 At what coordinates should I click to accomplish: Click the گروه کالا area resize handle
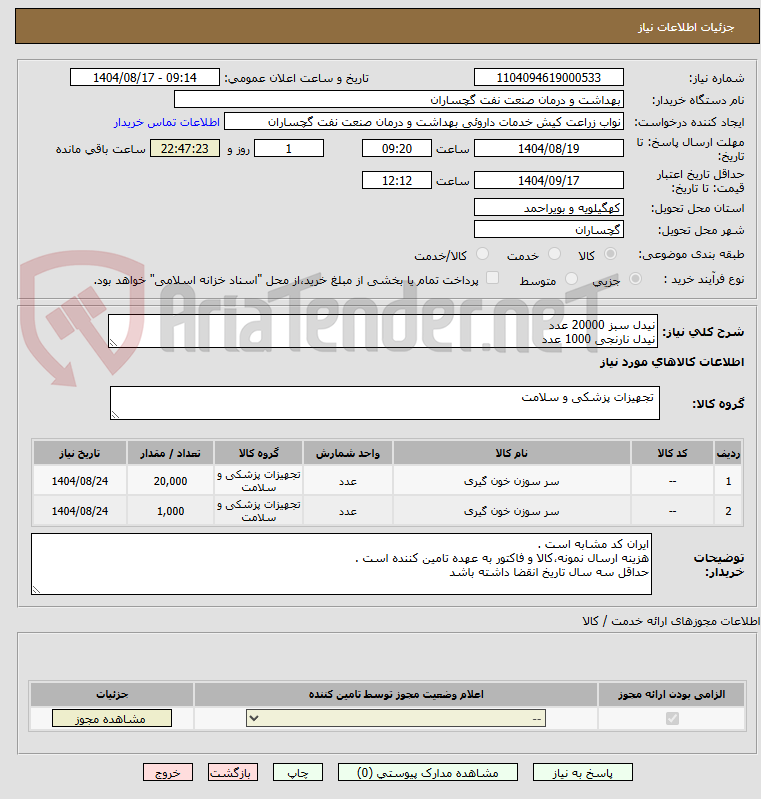point(116,415)
